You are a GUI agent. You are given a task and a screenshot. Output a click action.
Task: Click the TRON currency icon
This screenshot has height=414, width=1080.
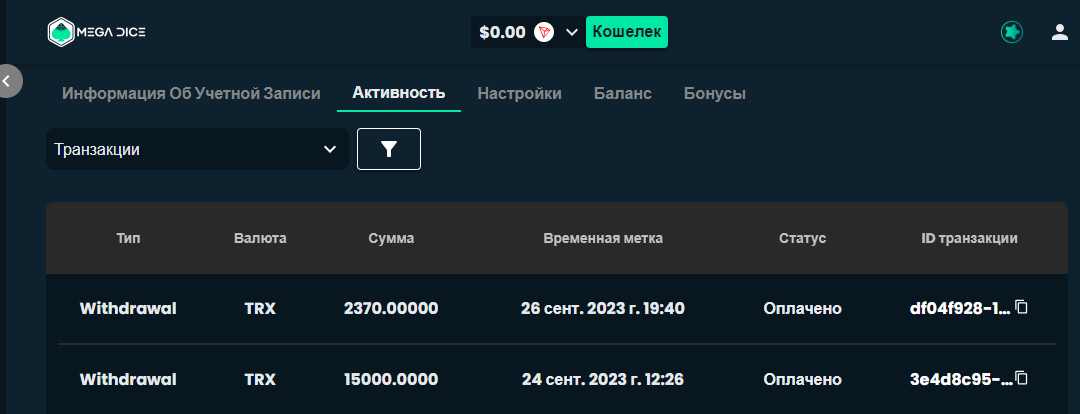[544, 32]
